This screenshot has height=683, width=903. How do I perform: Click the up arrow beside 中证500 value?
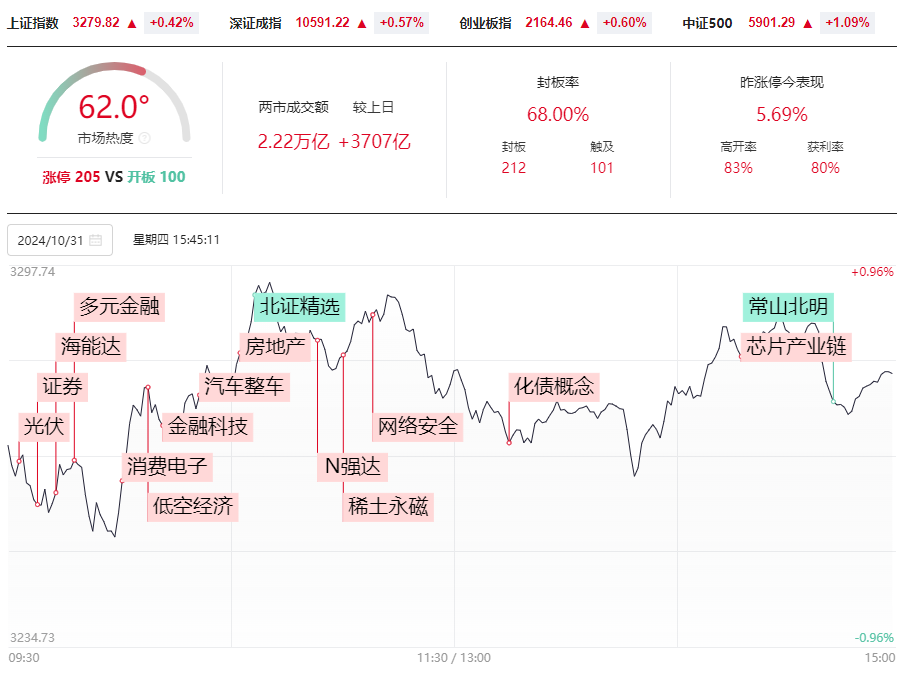807,24
